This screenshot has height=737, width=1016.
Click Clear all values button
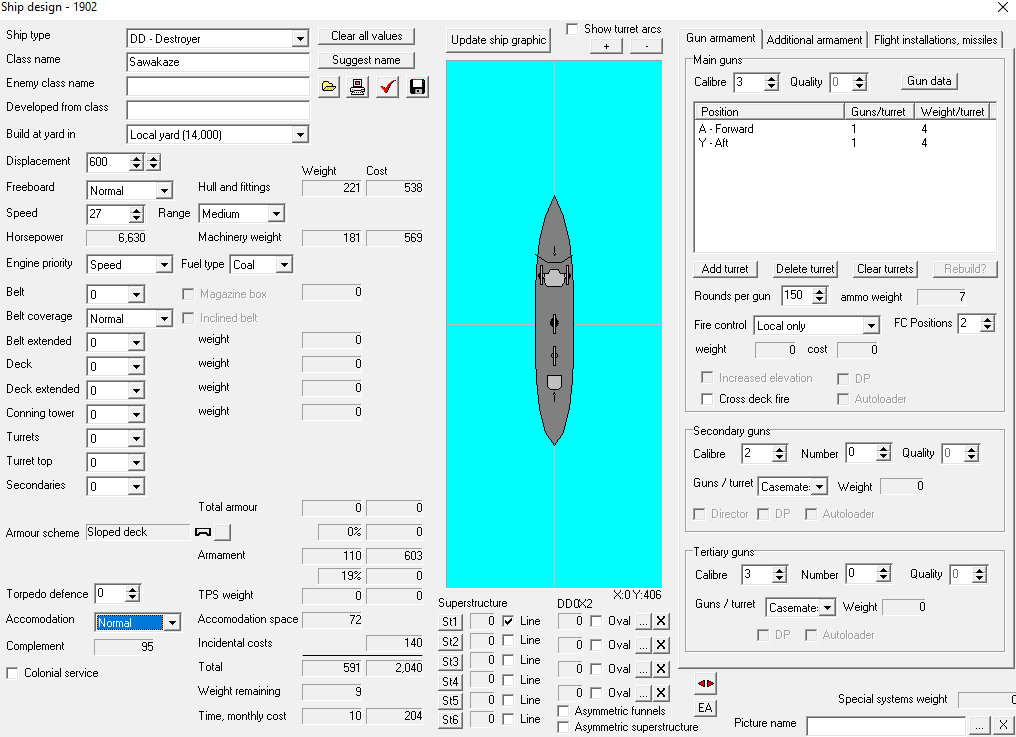tap(367, 36)
